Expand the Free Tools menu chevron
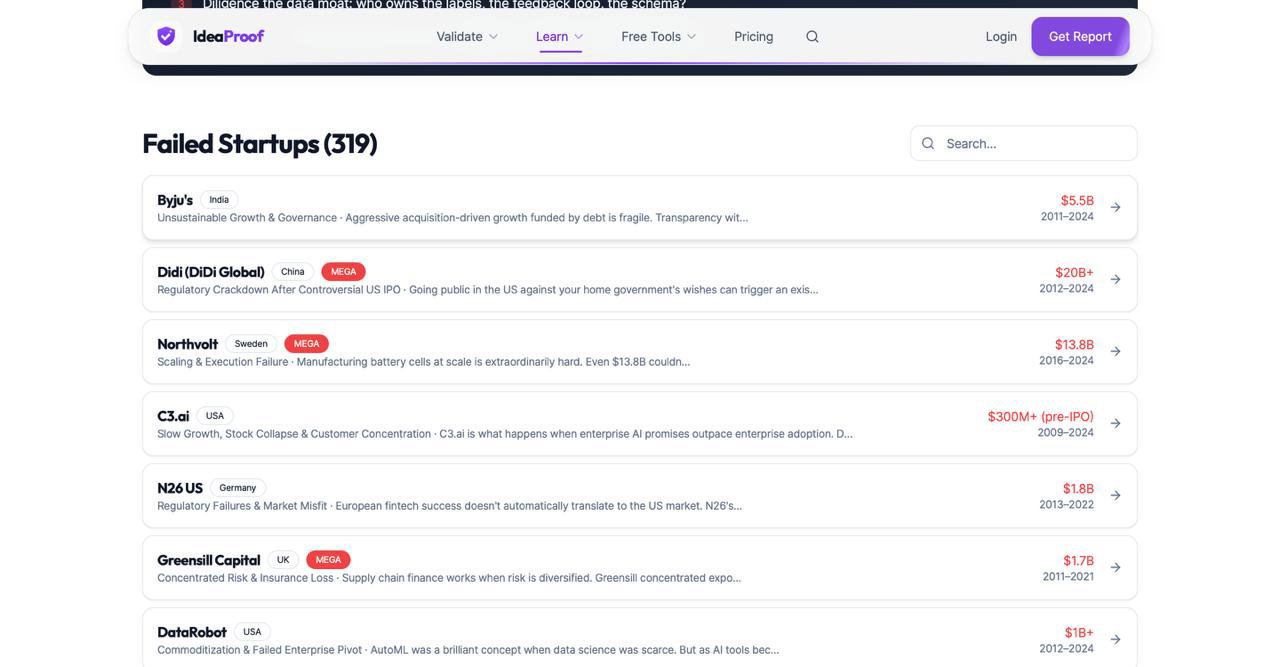Image resolution: width=1280 pixels, height=667 pixels. pyautogui.click(x=691, y=36)
